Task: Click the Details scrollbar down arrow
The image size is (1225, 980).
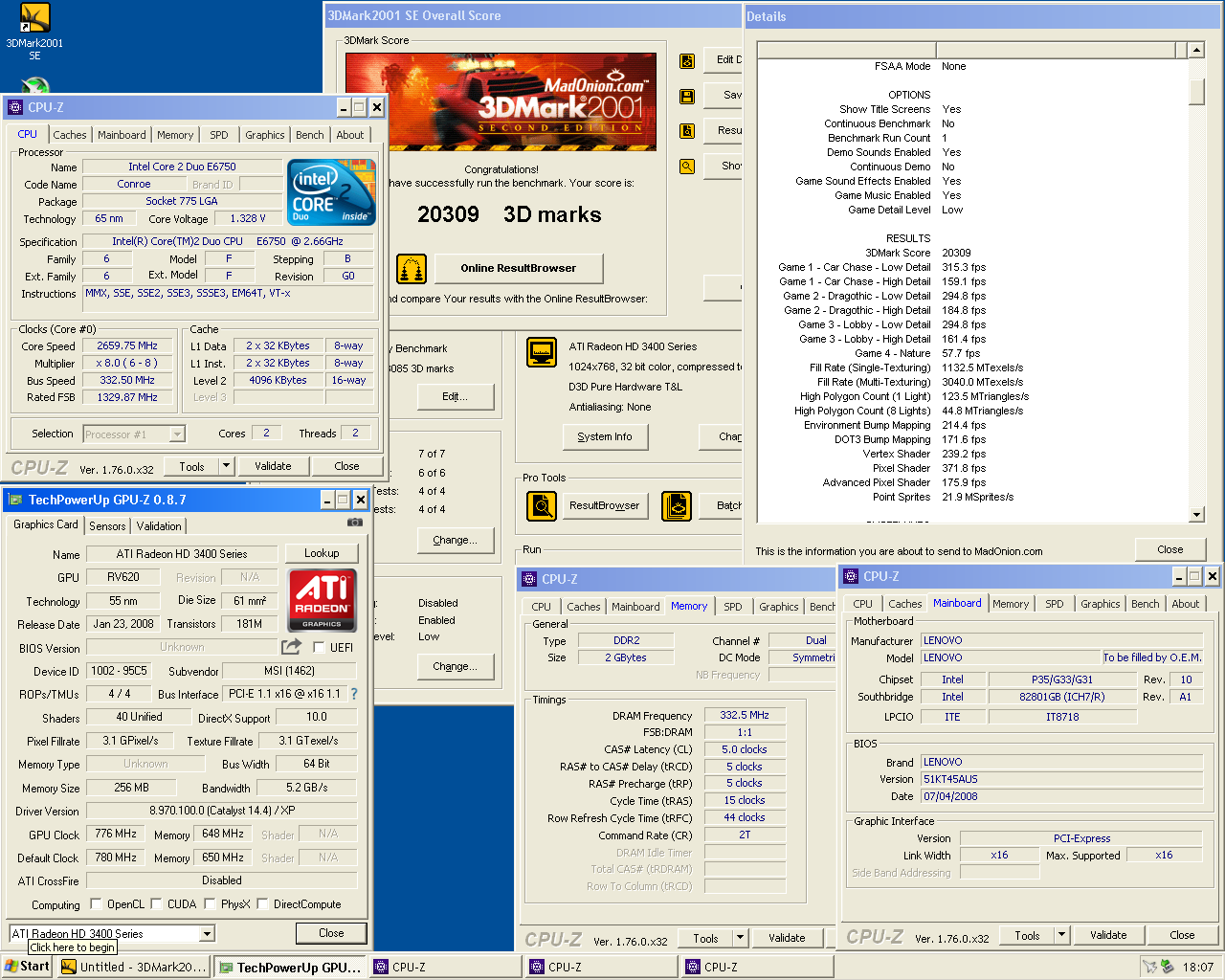Action: pyautogui.click(x=1196, y=515)
